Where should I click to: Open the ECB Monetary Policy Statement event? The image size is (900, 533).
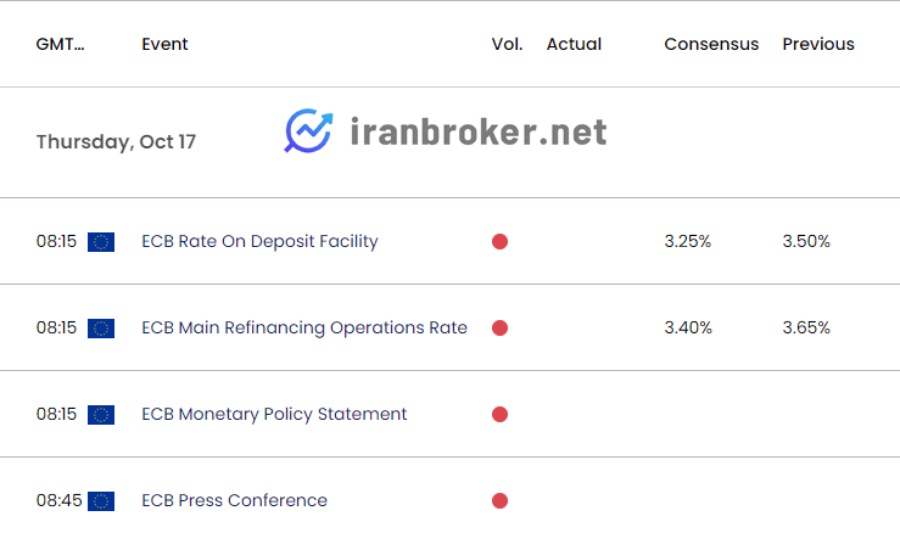click(274, 414)
